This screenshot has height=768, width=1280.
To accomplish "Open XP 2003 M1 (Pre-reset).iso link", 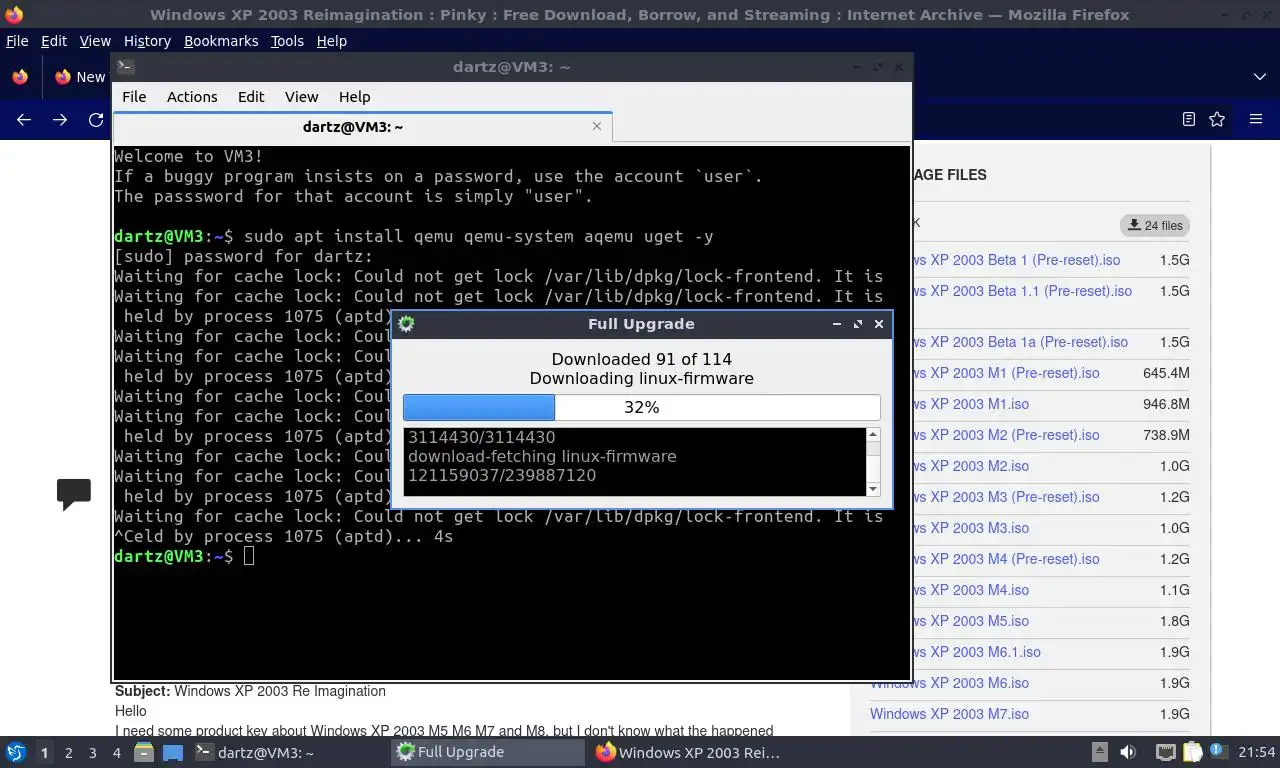I will tap(1005, 373).
